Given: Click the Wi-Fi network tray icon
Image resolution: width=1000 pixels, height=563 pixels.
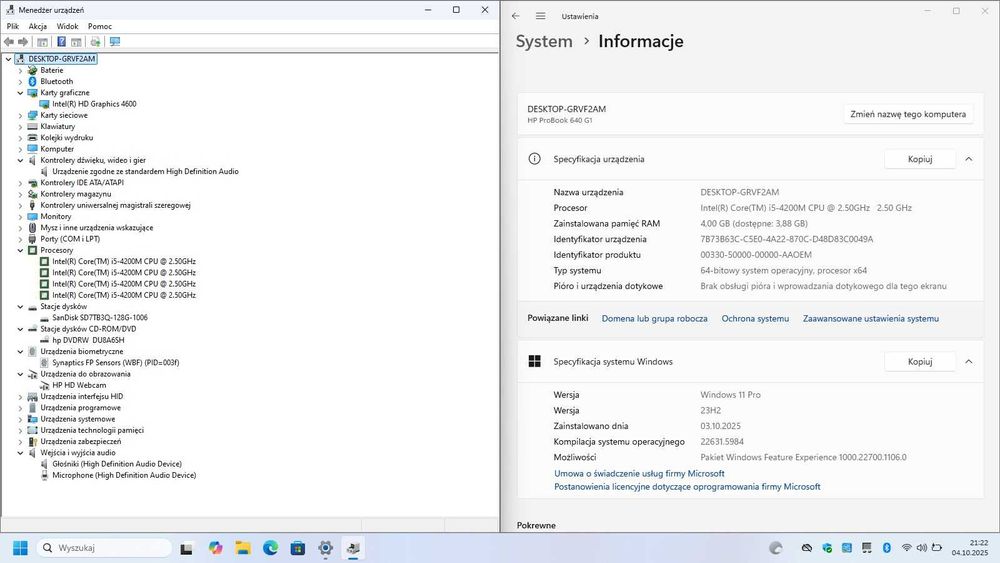Looking at the screenshot, I should point(906,548).
